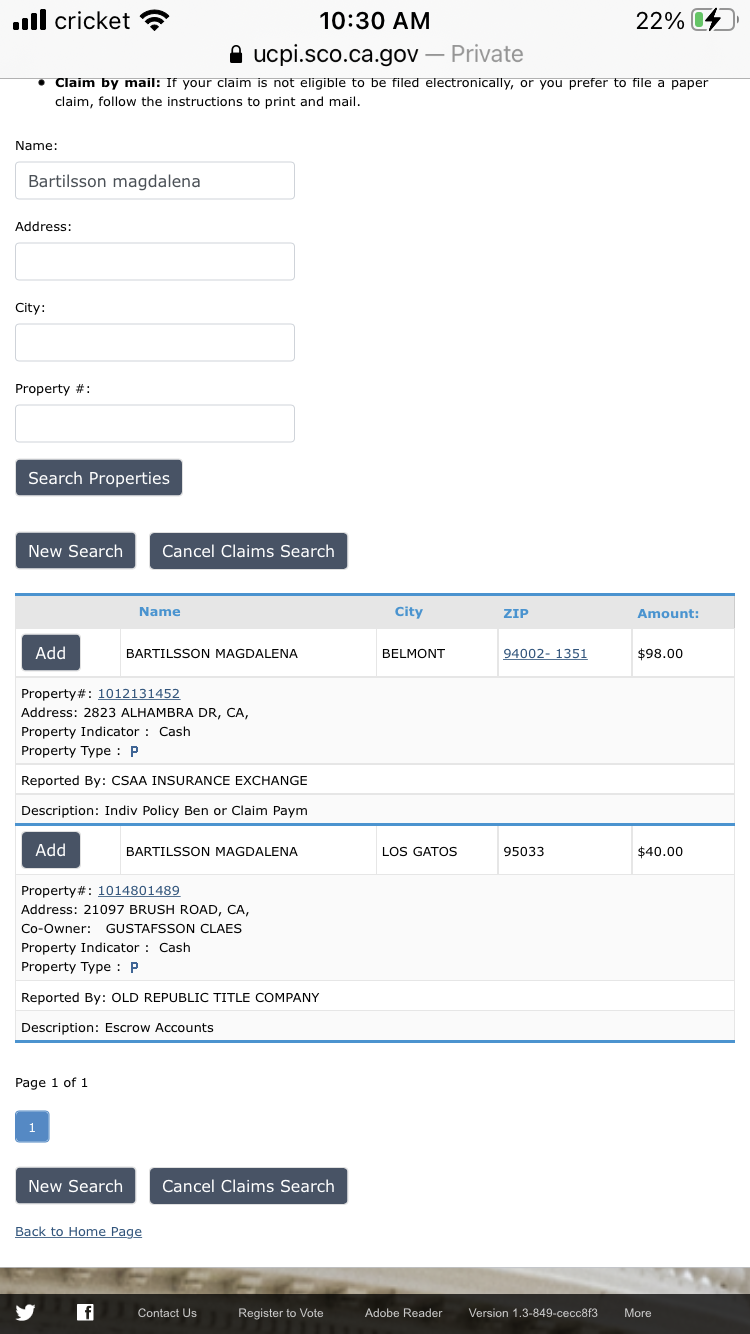Click the Page 1 of 1 text
The width and height of the screenshot is (750, 1334).
coord(52,1083)
